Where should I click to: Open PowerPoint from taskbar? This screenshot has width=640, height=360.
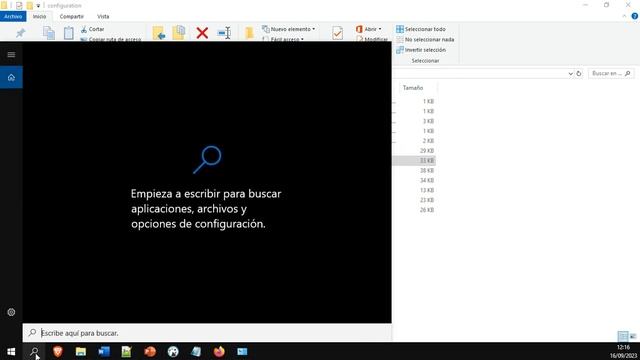pyautogui.click(x=150, y=351)
